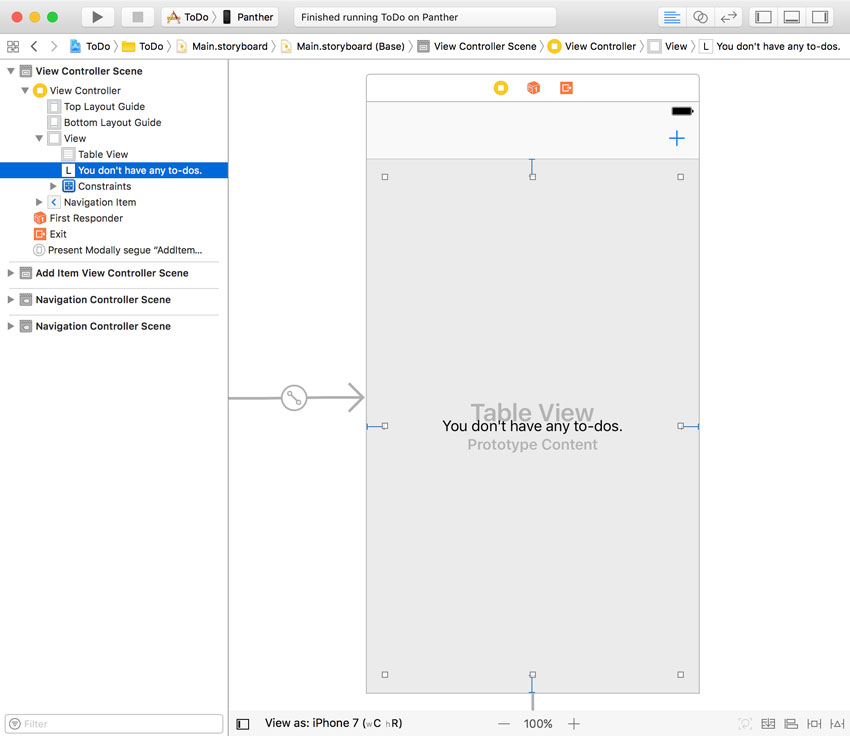Viewport: 850px width, 736px height.
Task: Select Present Modally segue row
Action: (x=118, y=250)
